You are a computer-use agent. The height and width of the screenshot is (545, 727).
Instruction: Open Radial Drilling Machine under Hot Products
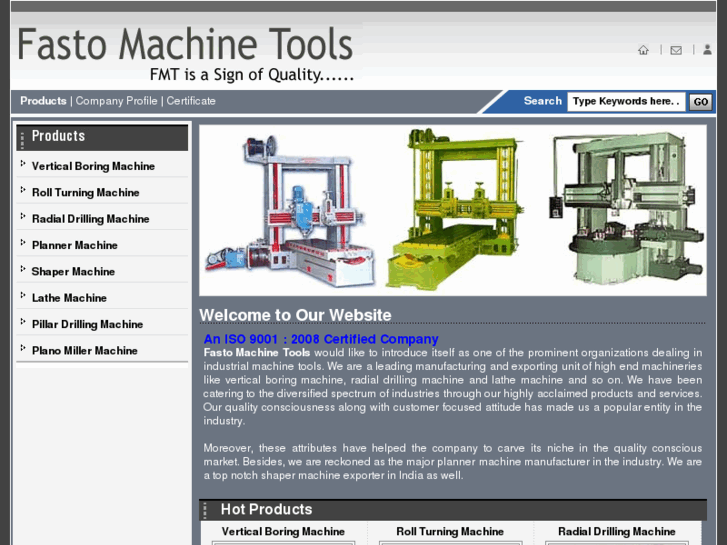tap(617, 532)
